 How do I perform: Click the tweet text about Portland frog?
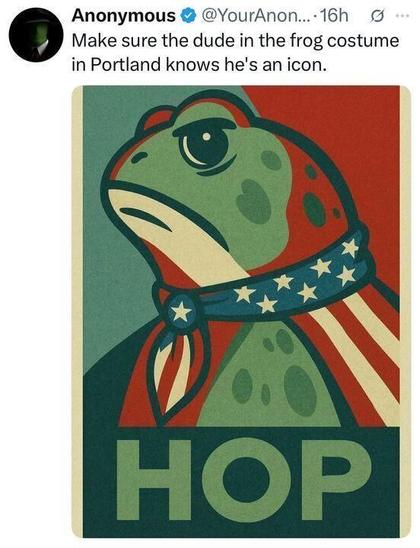pyautogui.click(x=235, y=52)
